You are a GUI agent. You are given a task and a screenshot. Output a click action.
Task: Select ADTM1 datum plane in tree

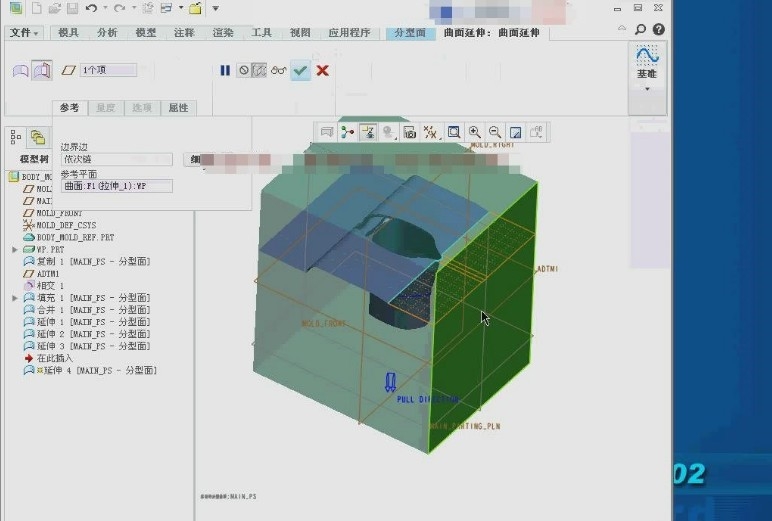(41, 274)
